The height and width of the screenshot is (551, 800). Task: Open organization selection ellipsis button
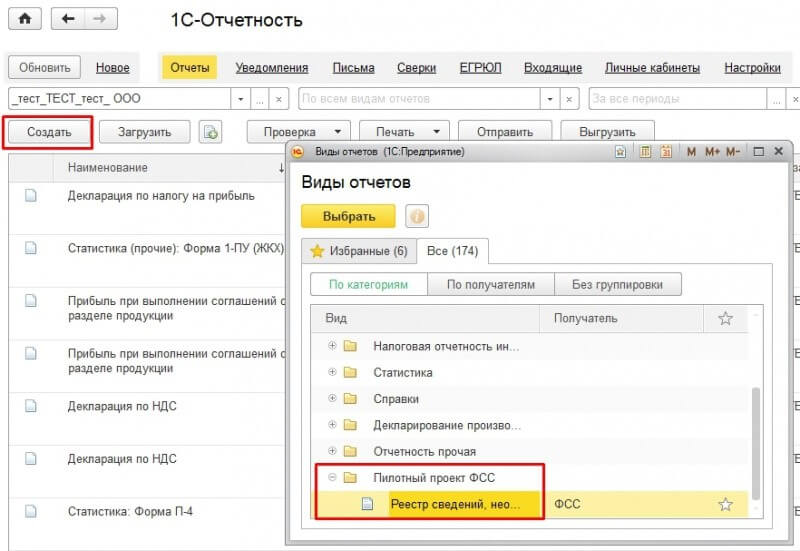coord(260,99)
